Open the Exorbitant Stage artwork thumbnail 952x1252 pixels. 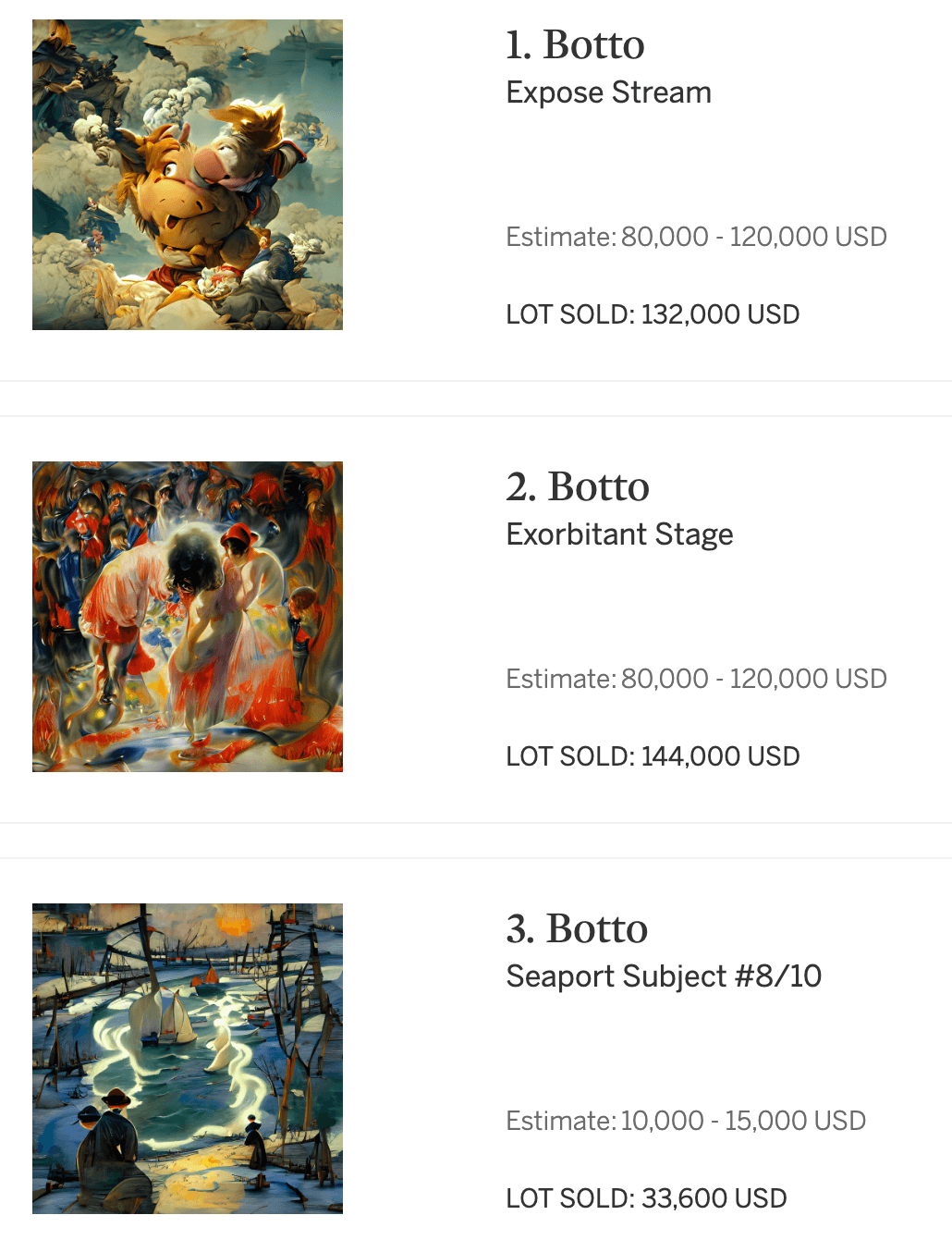(x=188, y=617)
